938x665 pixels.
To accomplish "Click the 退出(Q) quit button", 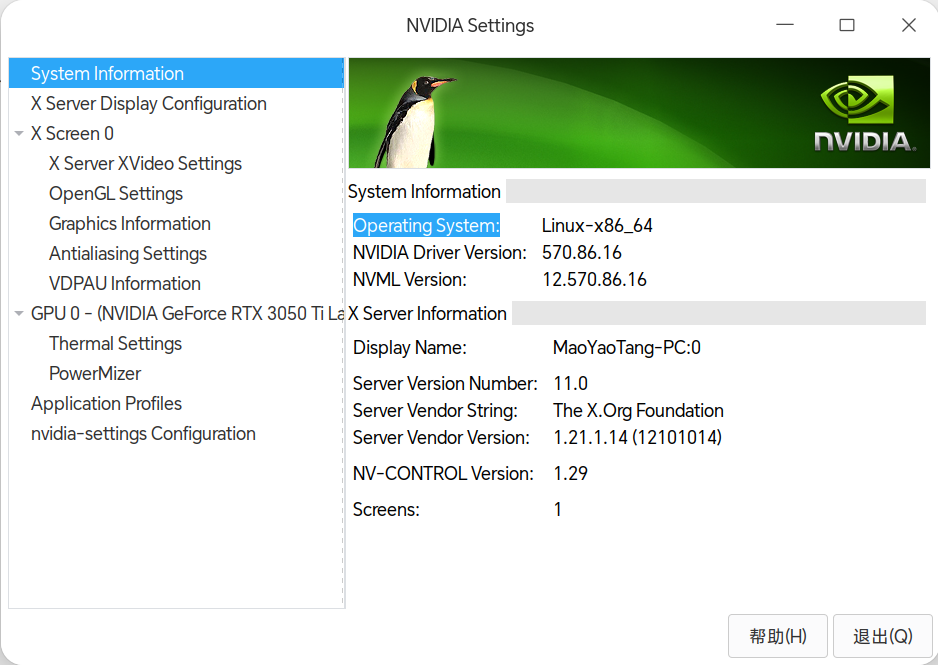I will (x=882, y=636).
